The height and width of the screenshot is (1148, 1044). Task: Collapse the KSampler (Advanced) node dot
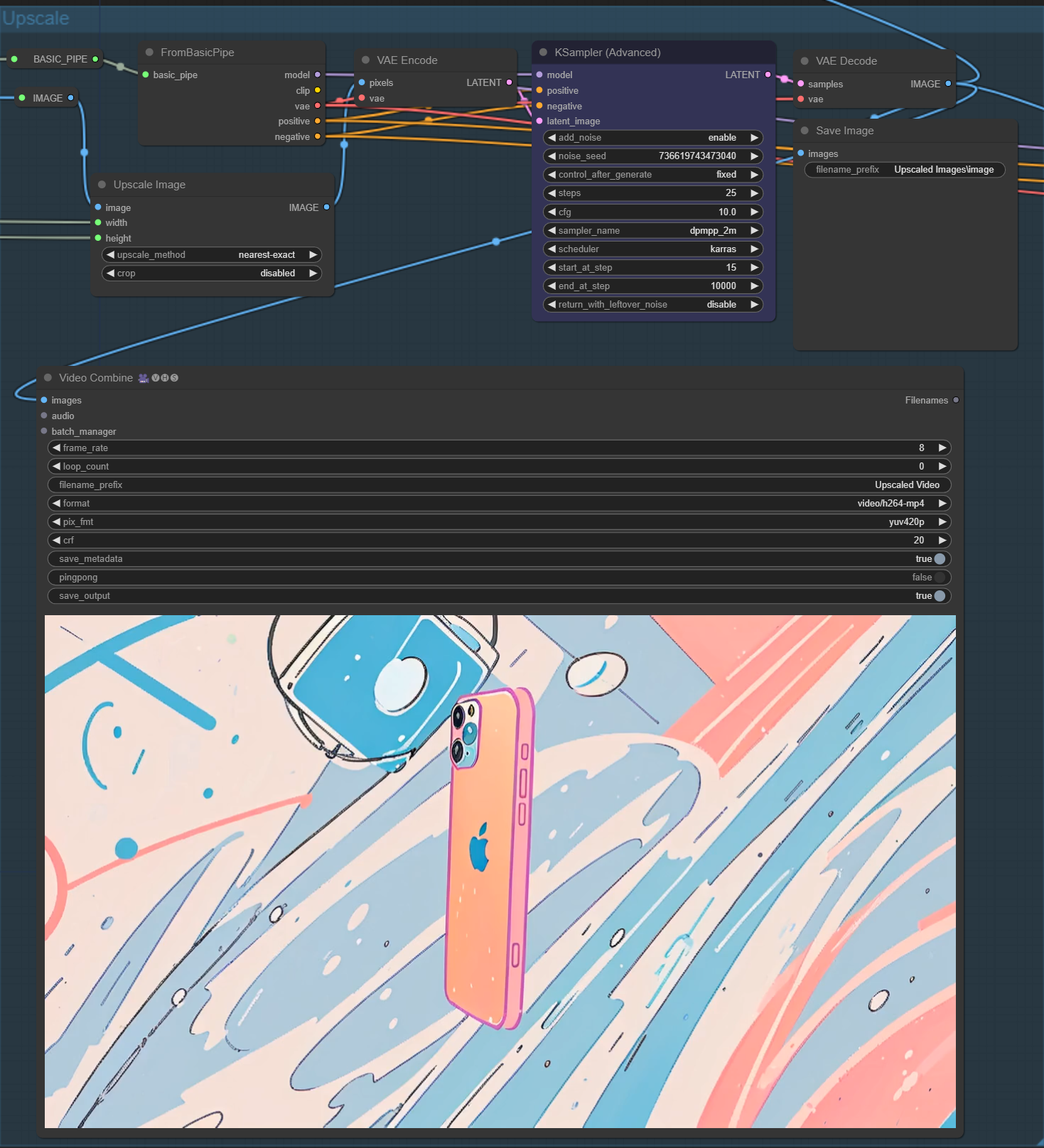pyautogui.click(x=543, y=52)
